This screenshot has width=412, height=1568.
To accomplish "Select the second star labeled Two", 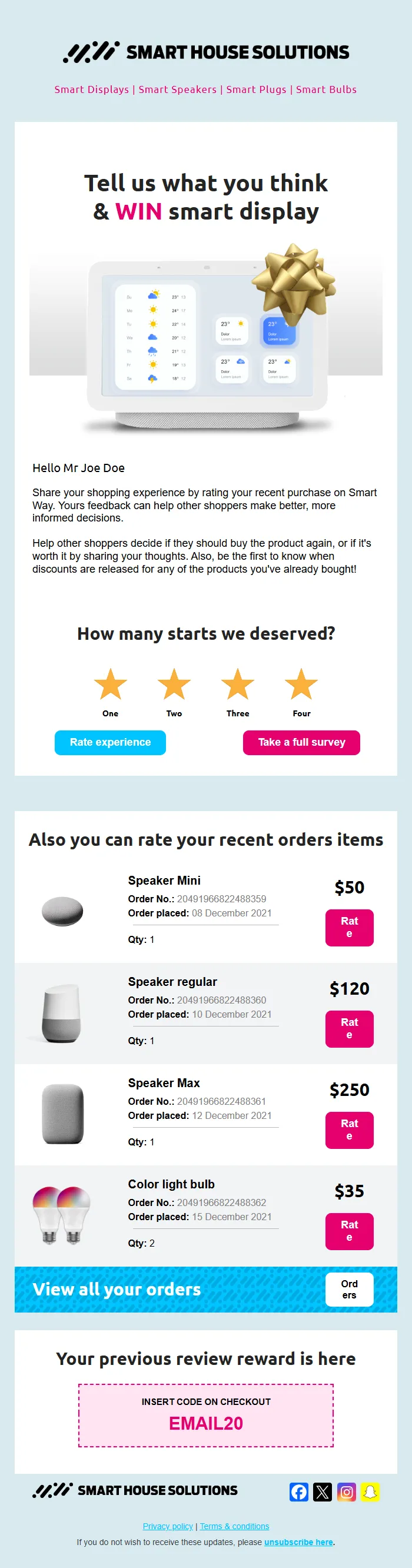I will pos(174,684).
